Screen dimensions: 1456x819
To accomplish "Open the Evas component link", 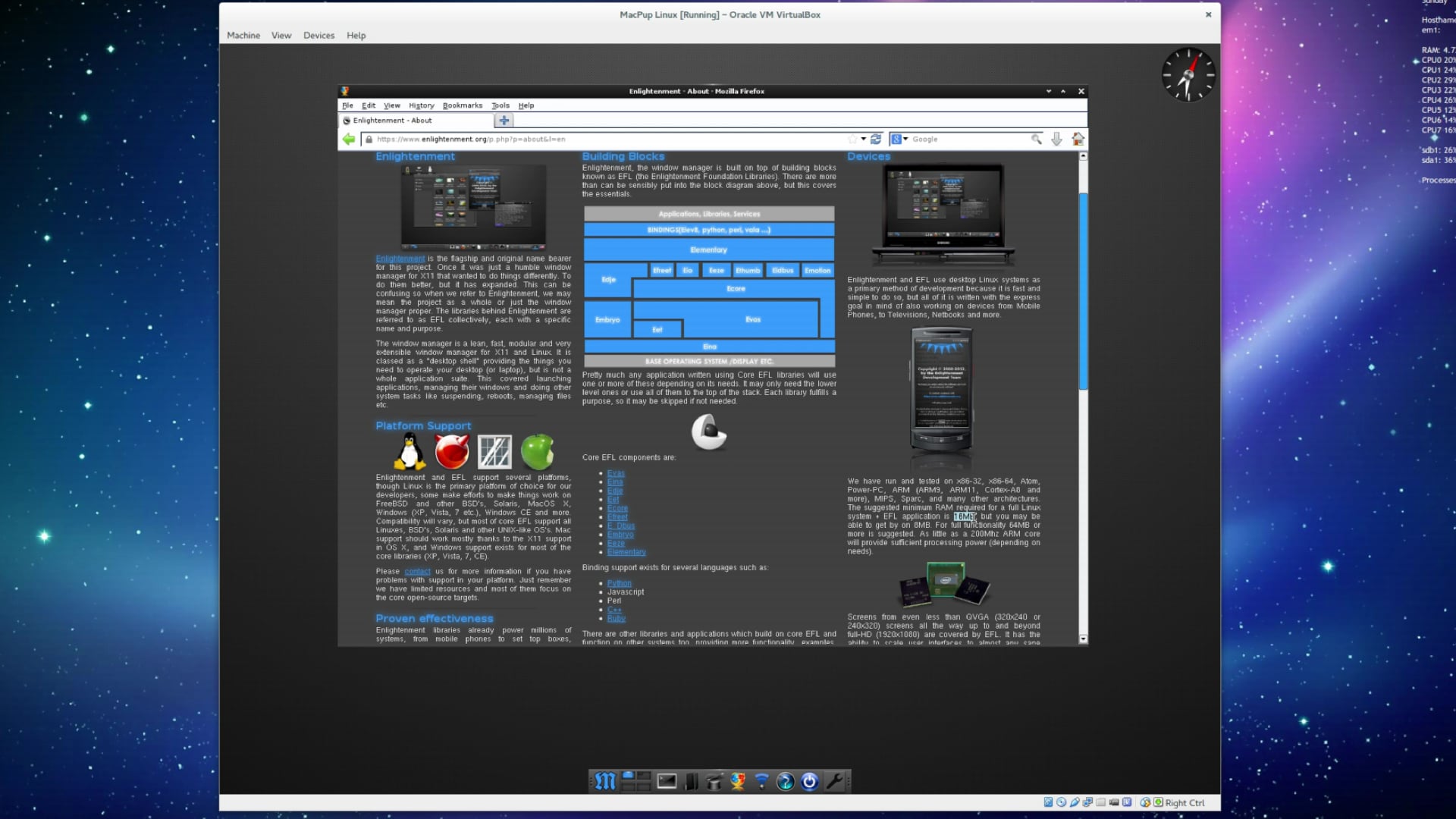I will coord(616,474).
